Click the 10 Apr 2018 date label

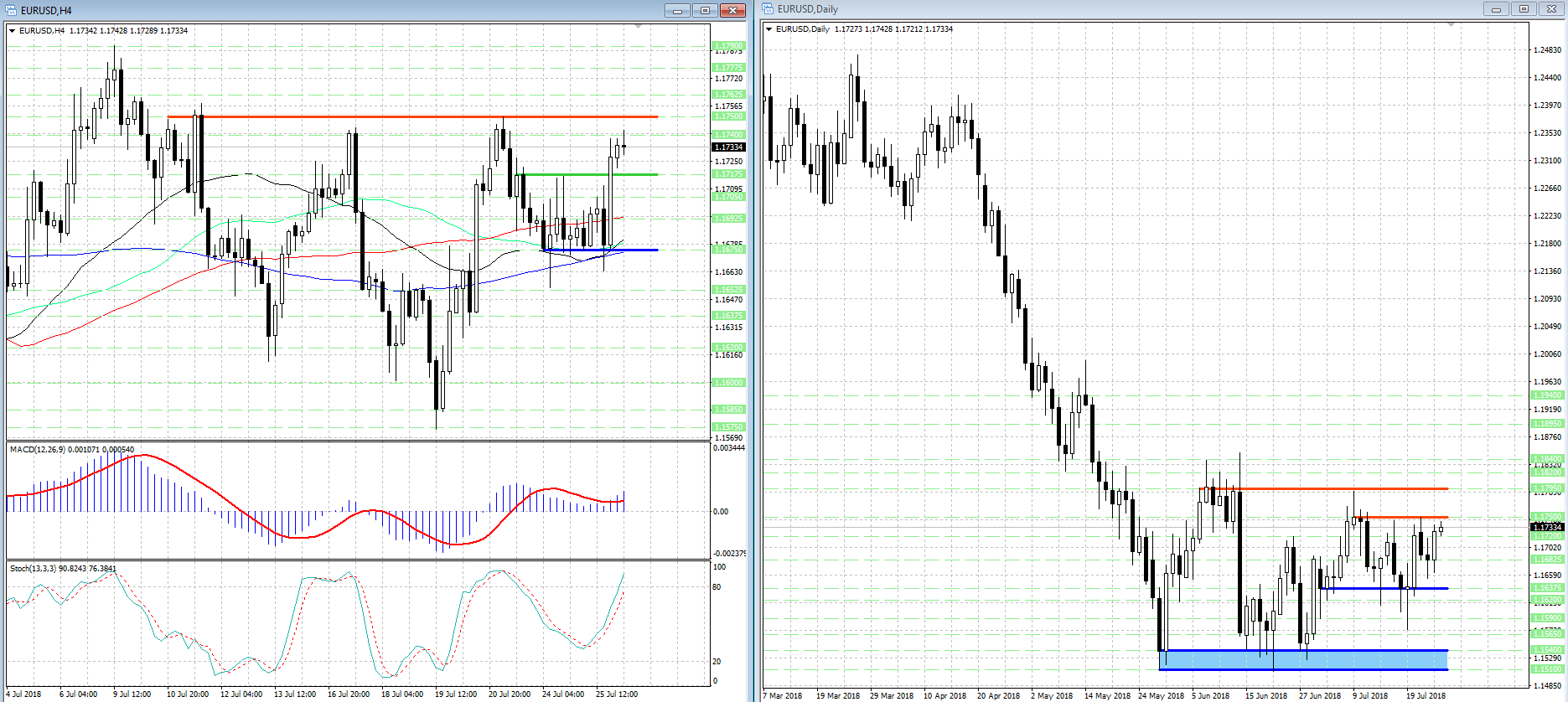[x=944, y=696]
